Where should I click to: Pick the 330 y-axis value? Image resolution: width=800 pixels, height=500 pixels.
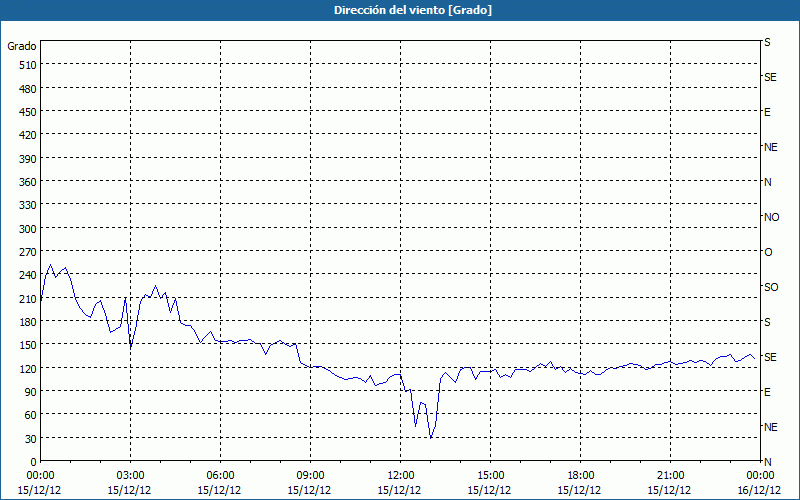[x=28, y=205]
